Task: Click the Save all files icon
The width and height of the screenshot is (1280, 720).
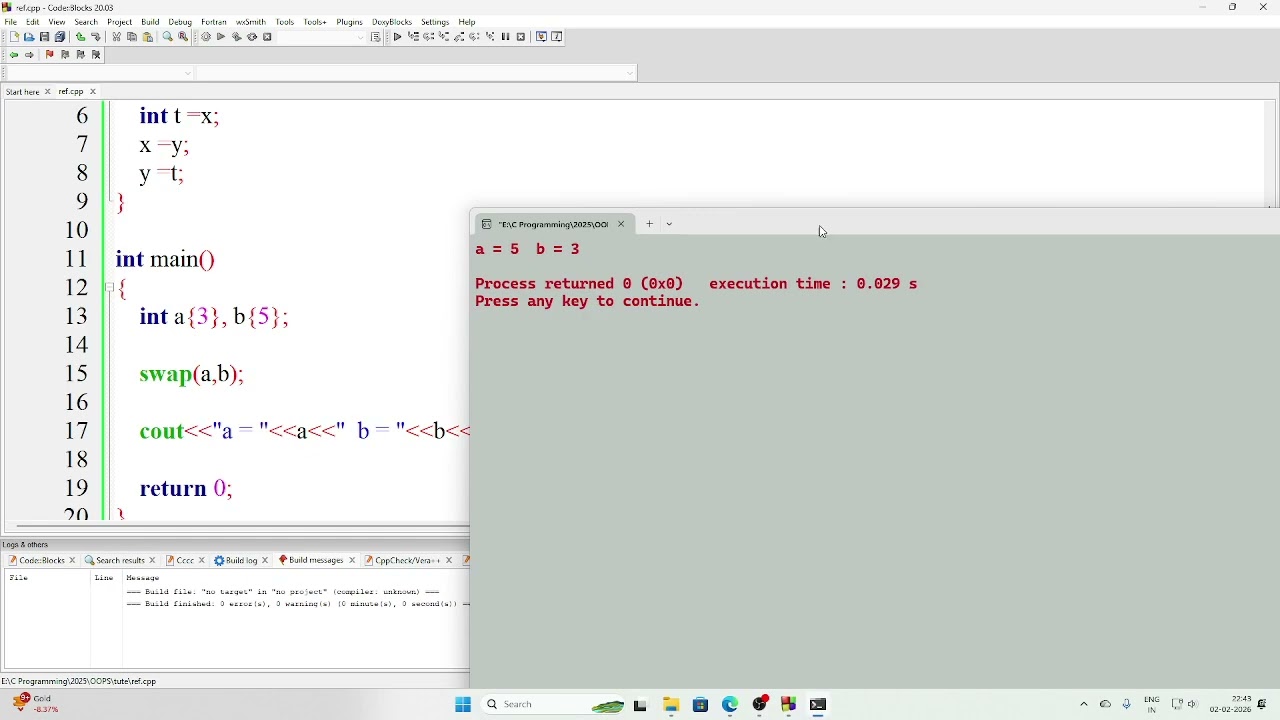Action: [x=60, y=37]
